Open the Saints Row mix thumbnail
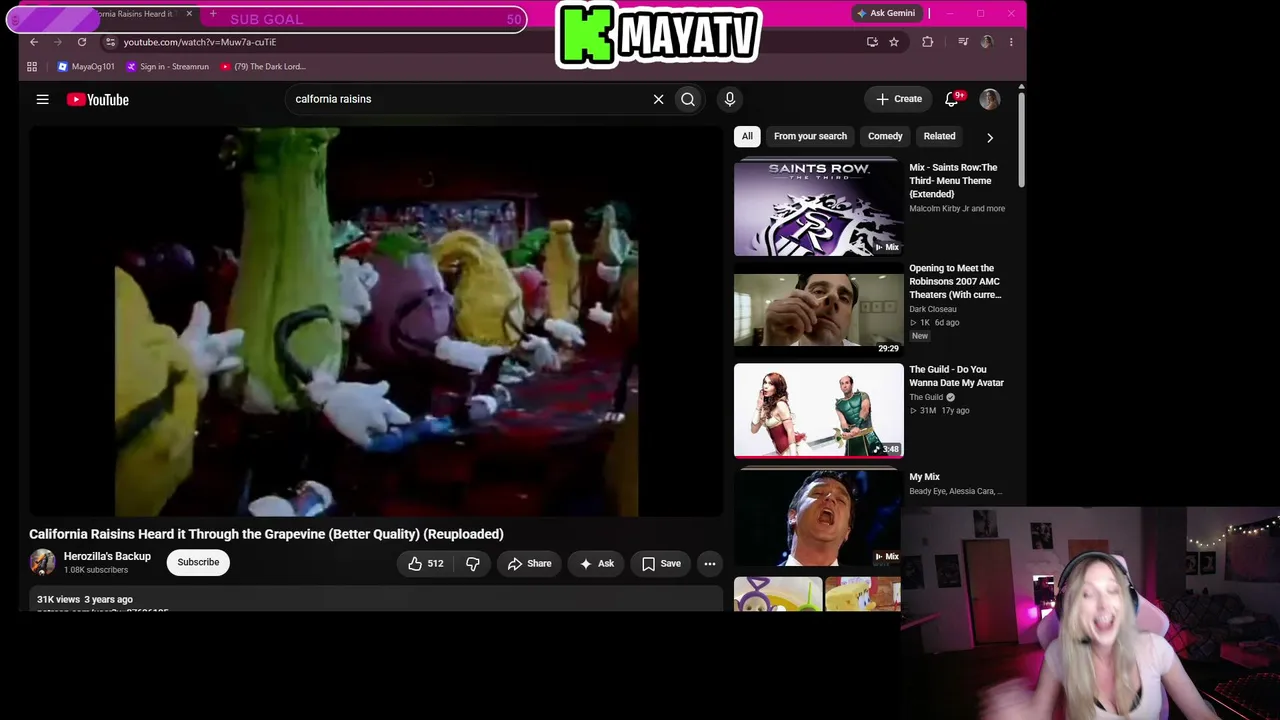 point(818,208)
